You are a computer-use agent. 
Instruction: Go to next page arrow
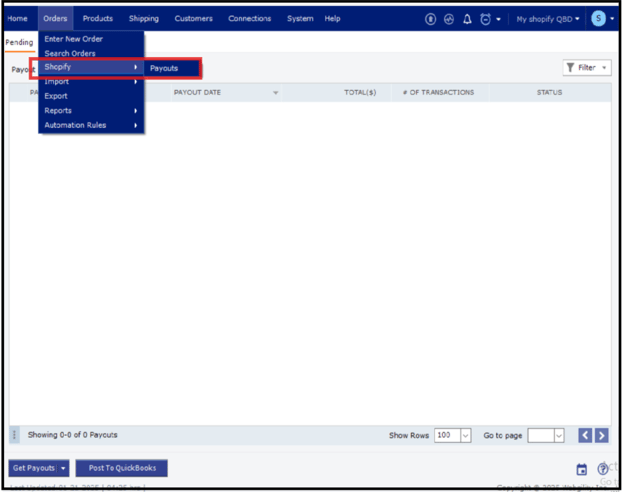[601, 435]
